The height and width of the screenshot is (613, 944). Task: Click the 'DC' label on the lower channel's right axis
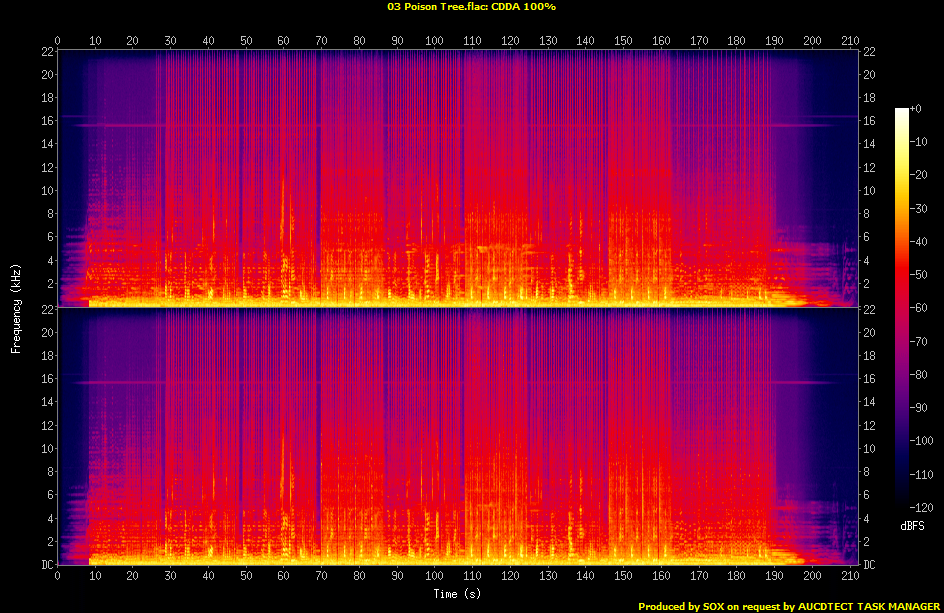[869, 565]
